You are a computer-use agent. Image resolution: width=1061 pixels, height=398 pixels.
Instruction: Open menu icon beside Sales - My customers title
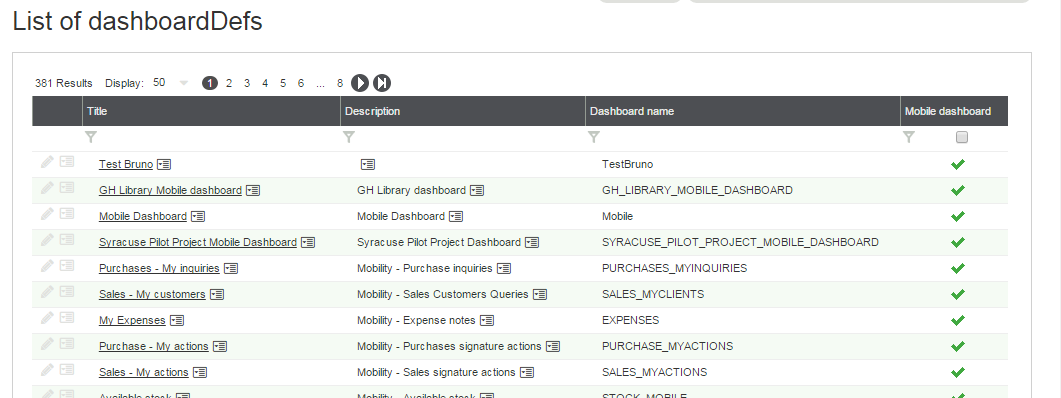click(x=217, y=294)
